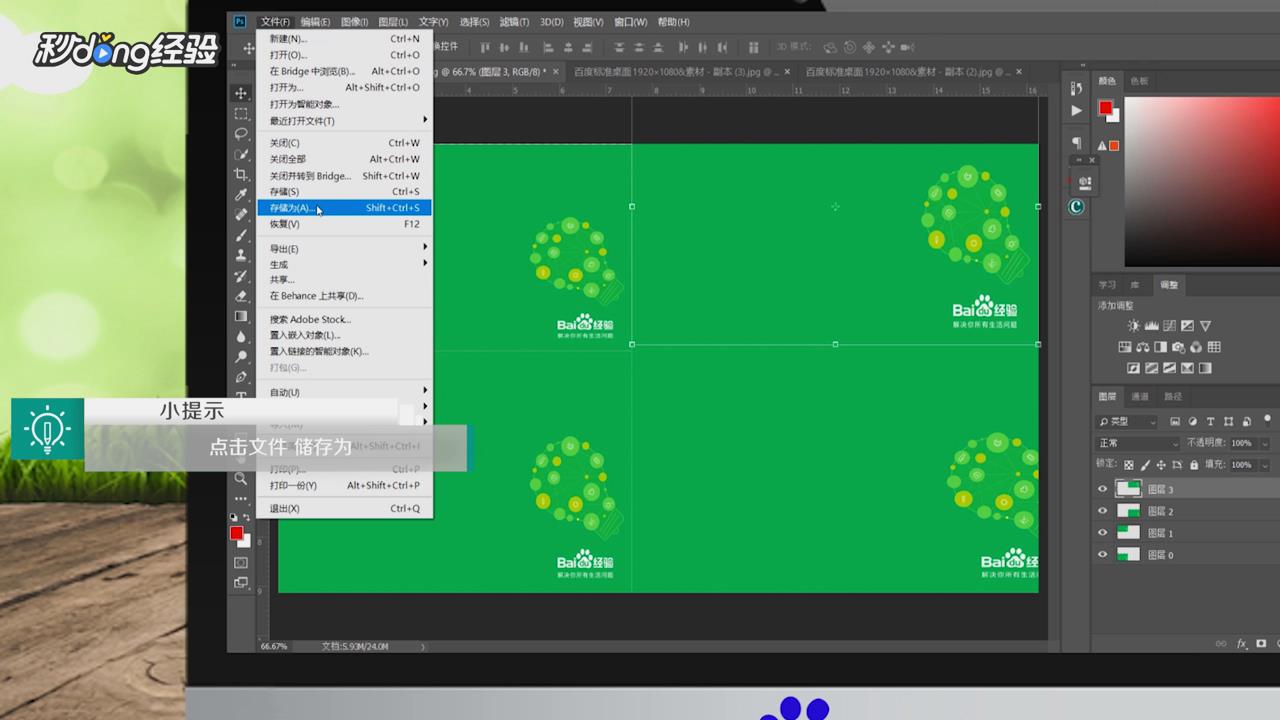Click the 66.67% zoom level field
Viewport: 1280px width, 720px height.
(273, 647)
